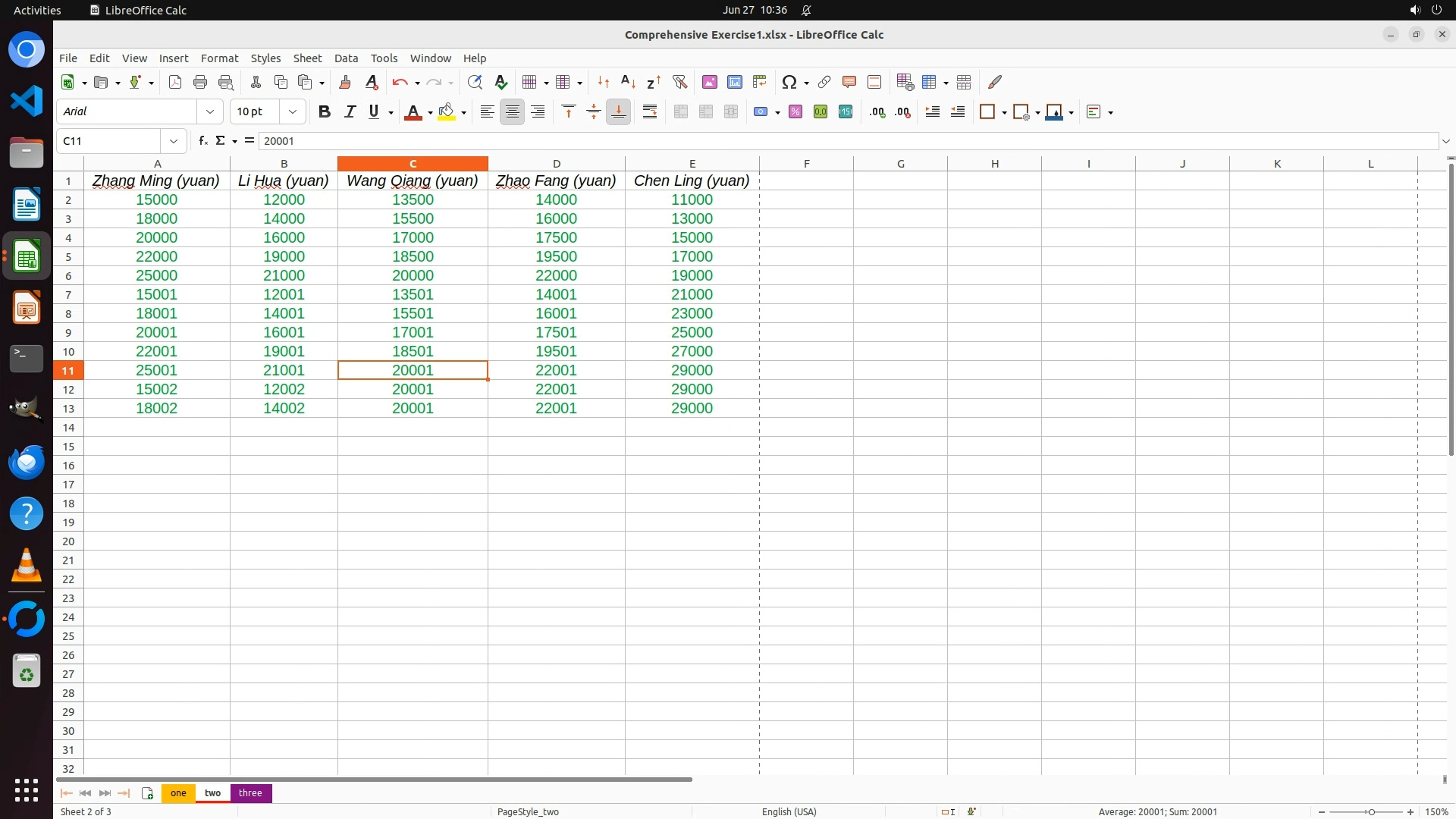Open the Name Box dropdown arrow
Image resolution: width=1456 pixels, height=819 pixels.
[174, 140]
